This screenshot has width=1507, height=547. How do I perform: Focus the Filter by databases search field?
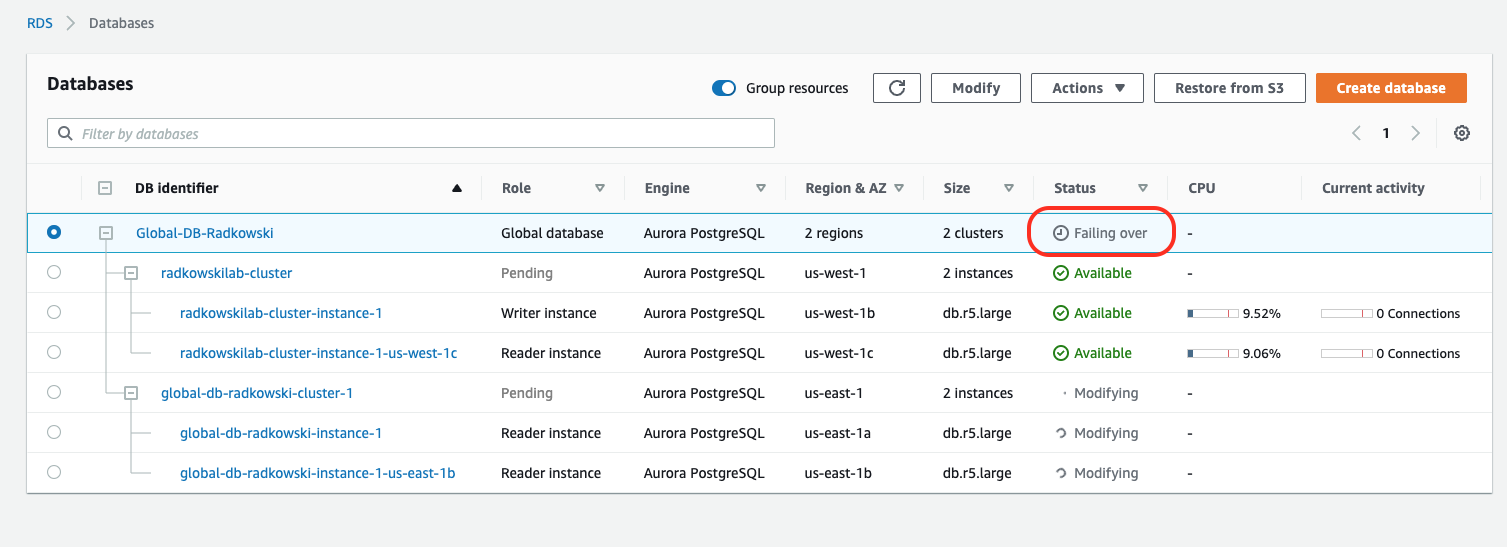(410, 133)
